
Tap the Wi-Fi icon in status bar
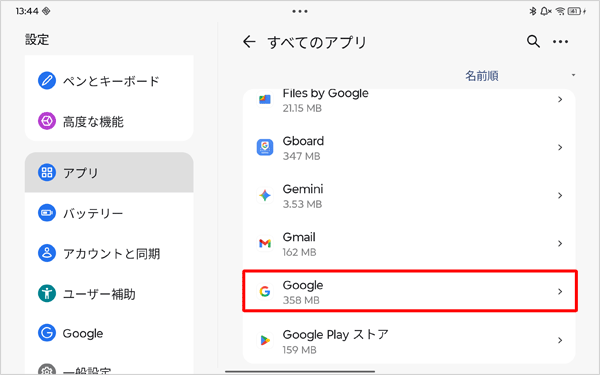coord(560,11)
